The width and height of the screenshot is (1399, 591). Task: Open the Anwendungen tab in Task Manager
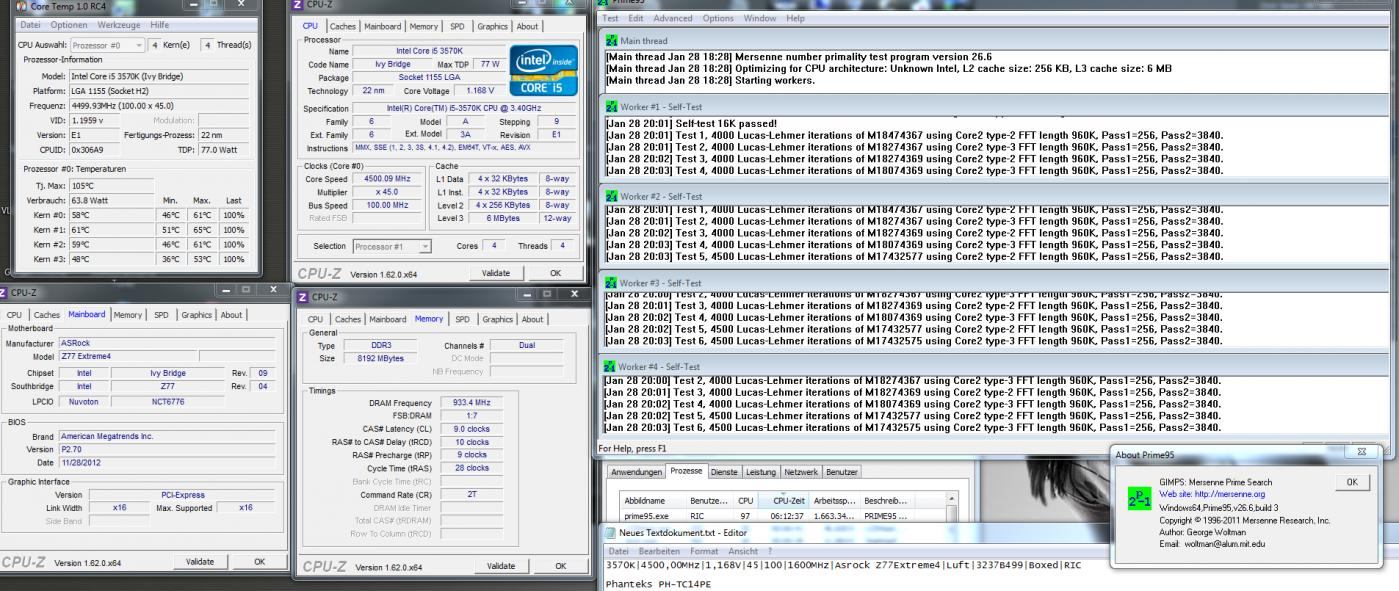[637, 472]
